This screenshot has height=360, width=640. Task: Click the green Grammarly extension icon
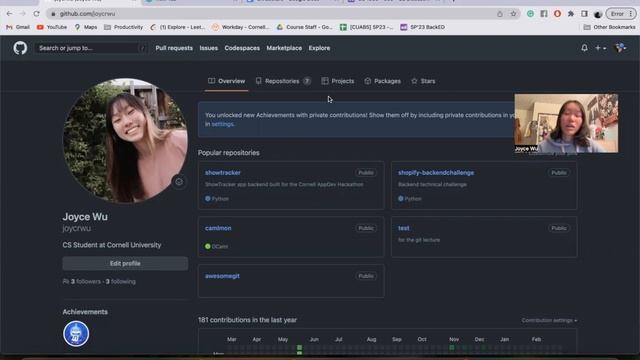[x=530, y=13]
